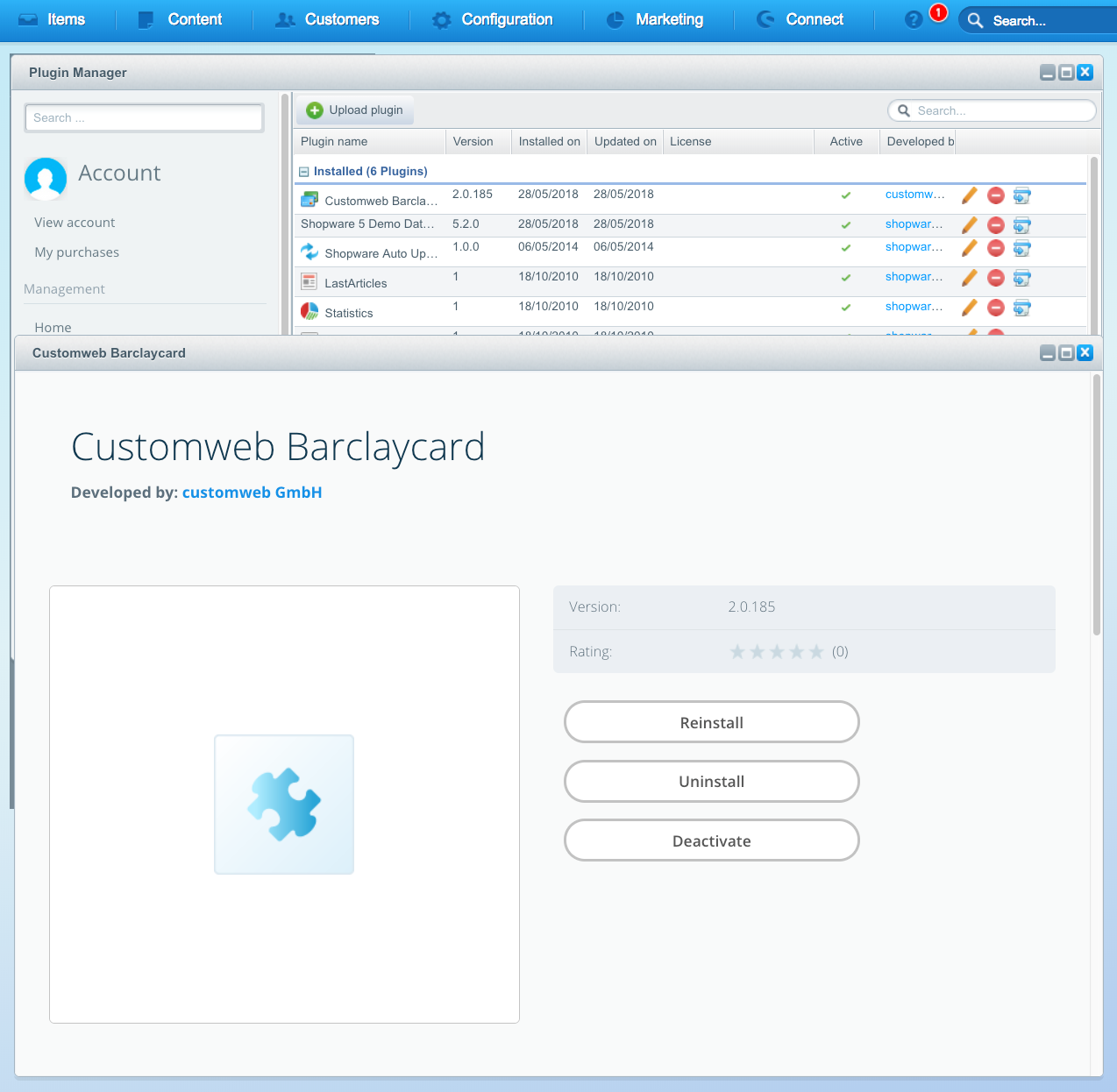Toggle active checkmark for Customweb Barclaycard

(846, 195)
